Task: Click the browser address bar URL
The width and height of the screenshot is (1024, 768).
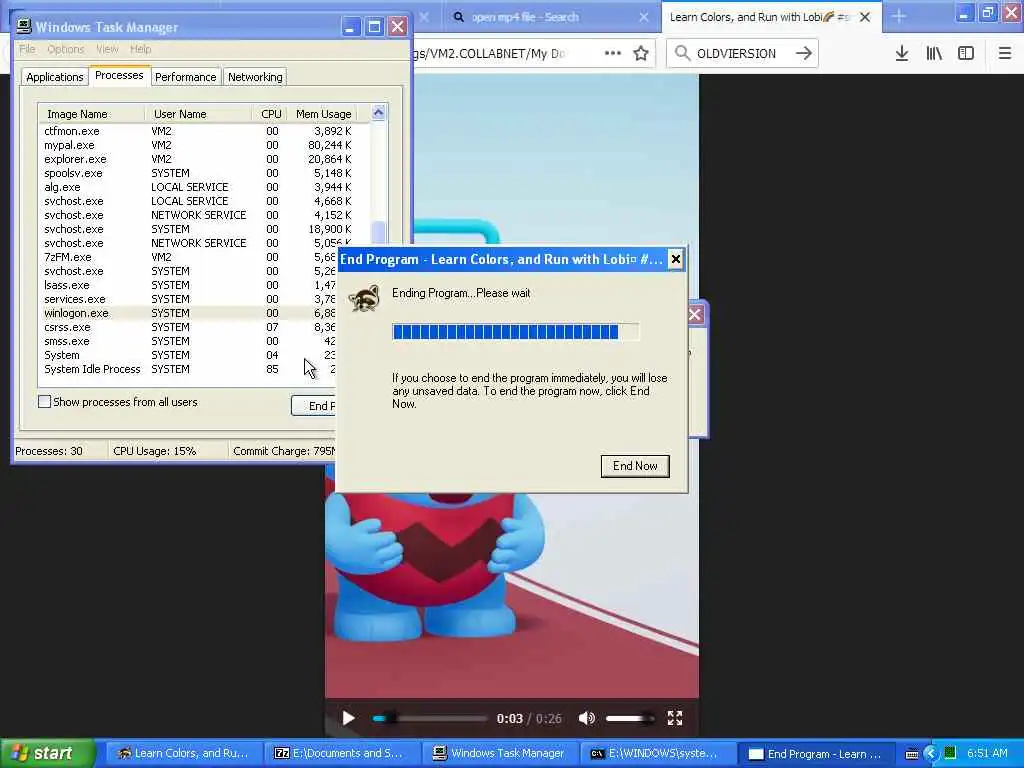Action: (x=488, y=54)
